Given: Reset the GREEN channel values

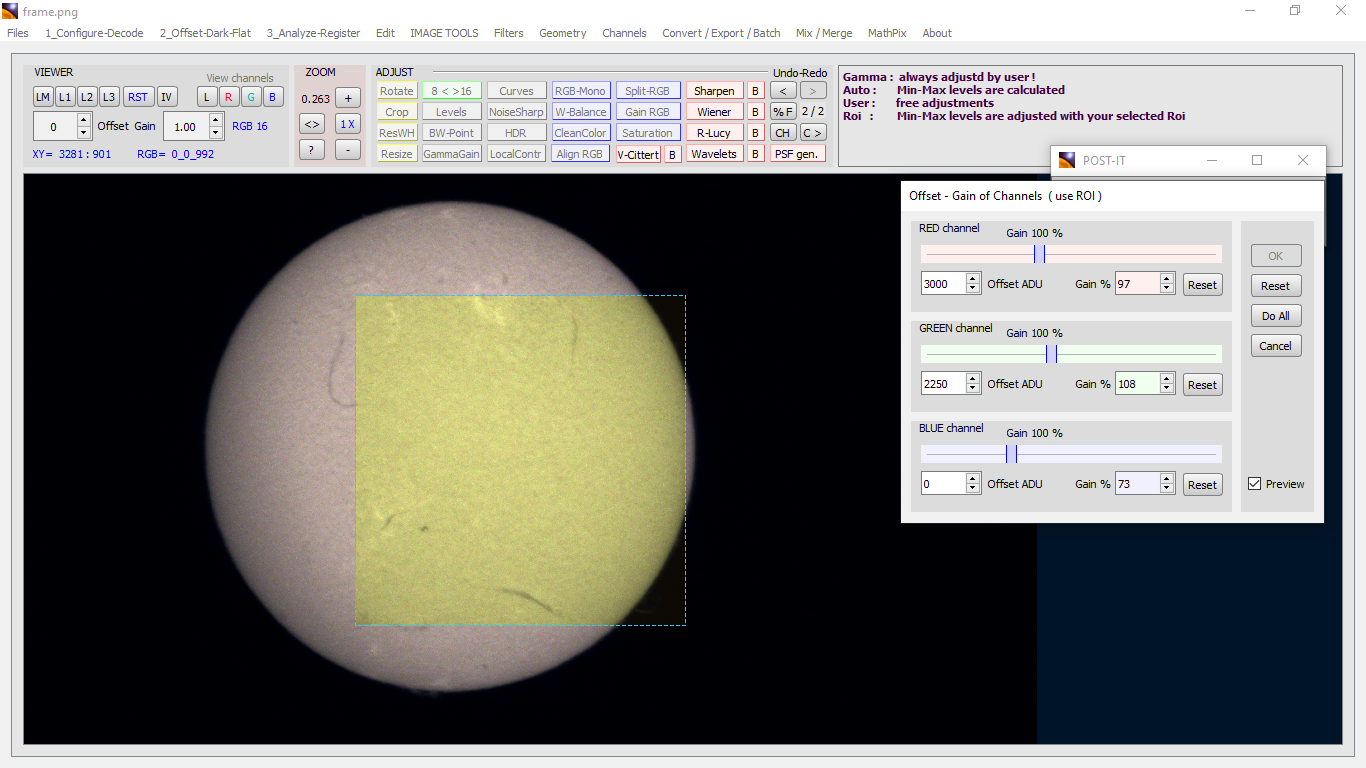Looking at the screenshot, I should pyautogui.click(x=1202, y=385).
